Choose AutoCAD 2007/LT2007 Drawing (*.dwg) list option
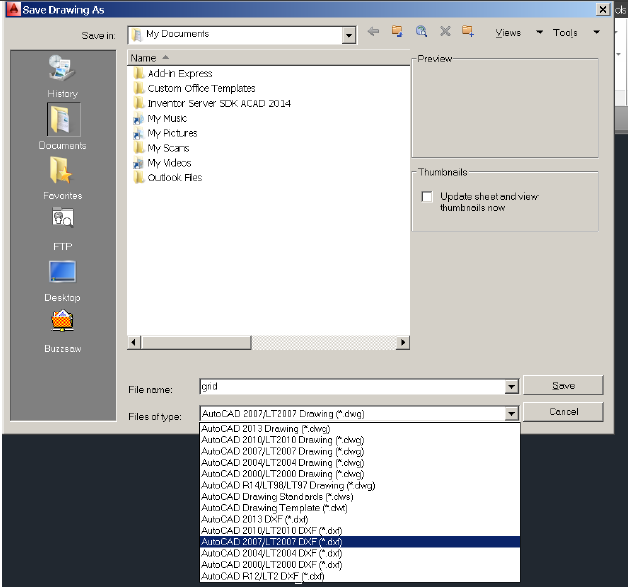628x587 pixels. click(x=360, y=451)
